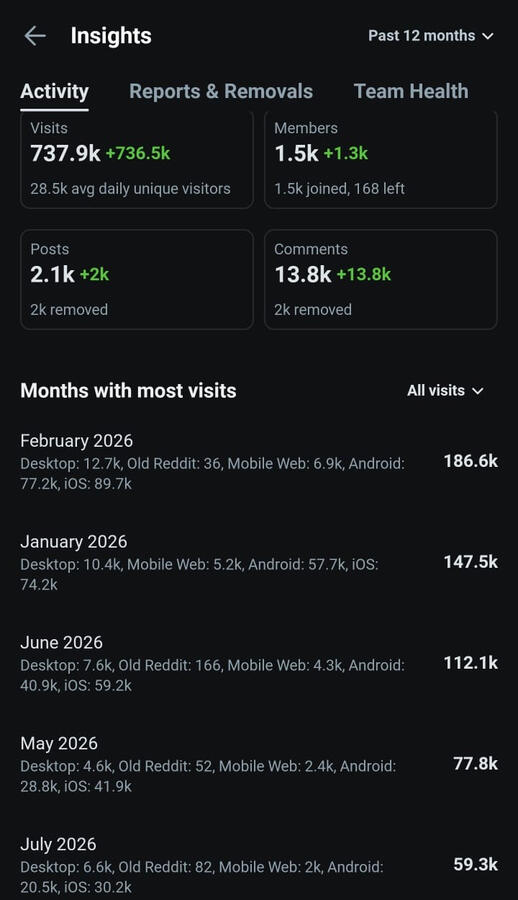Open the Team Health tab
Viewport: 518px width, 900px height.
[411, 91]
